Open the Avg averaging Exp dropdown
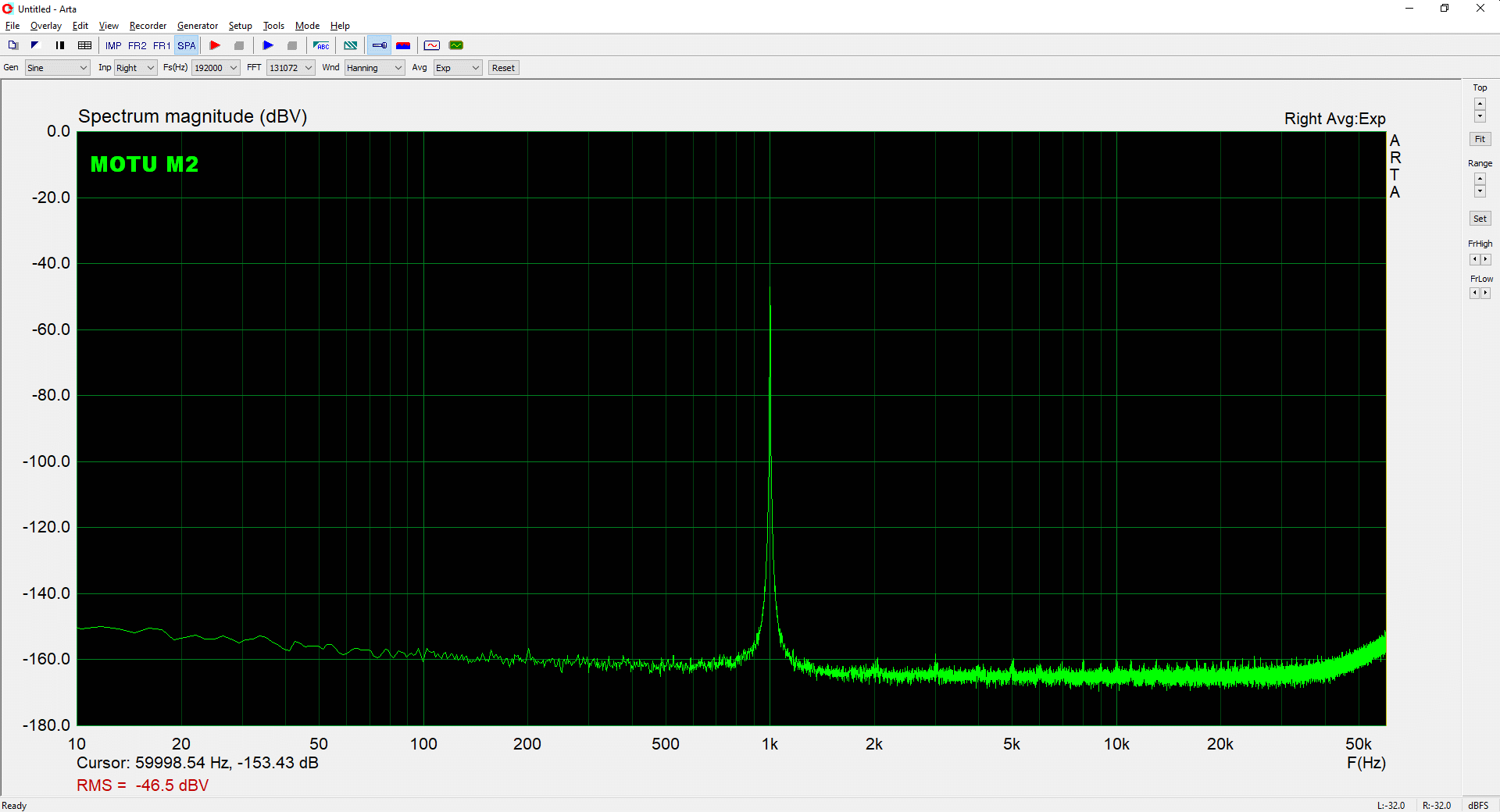The width and height of the screenshot is (1500, 812). [x=458, y=68]
